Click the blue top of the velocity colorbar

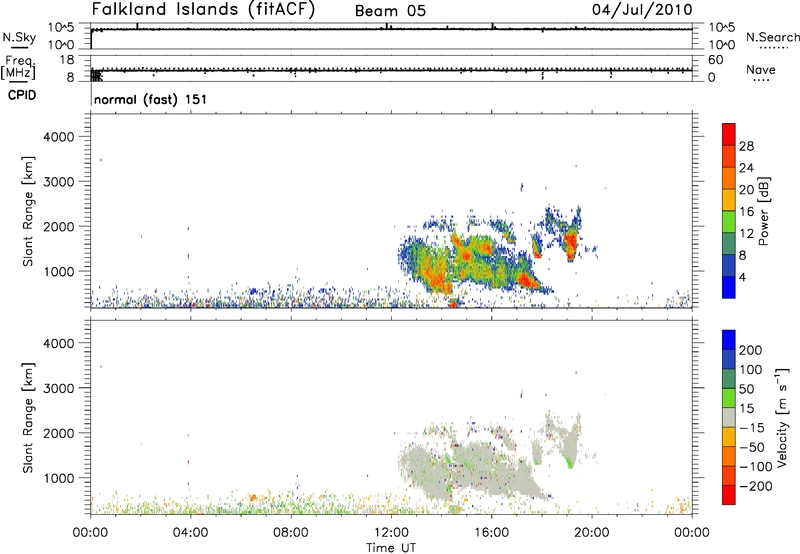pos(729,340)
